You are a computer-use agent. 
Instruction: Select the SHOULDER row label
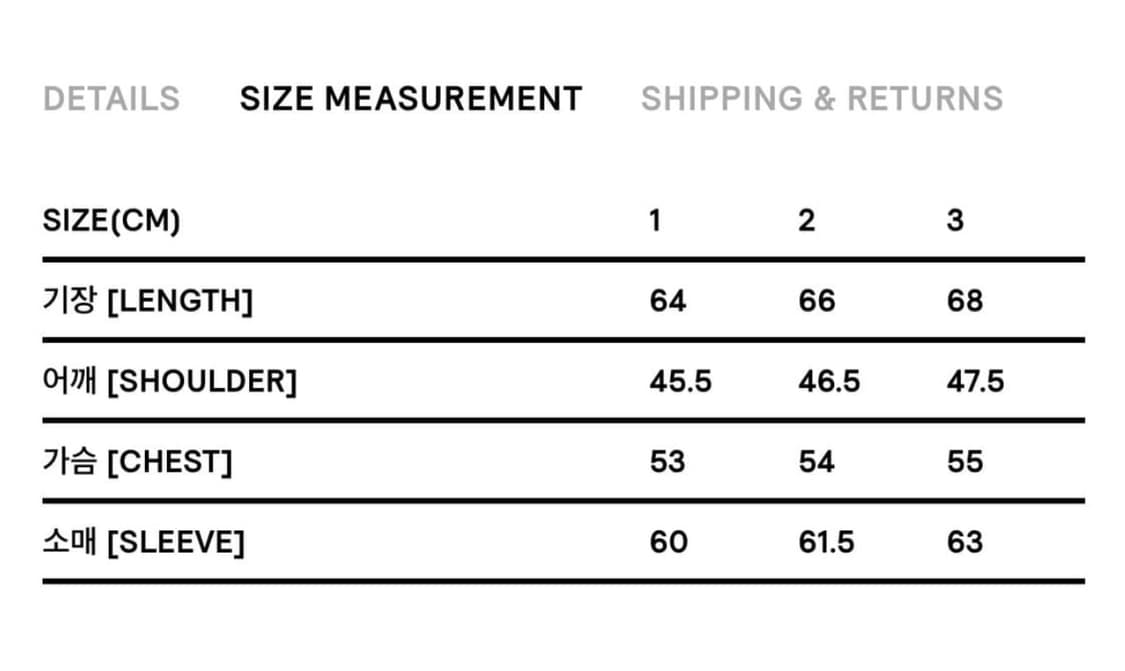point(169,381)
